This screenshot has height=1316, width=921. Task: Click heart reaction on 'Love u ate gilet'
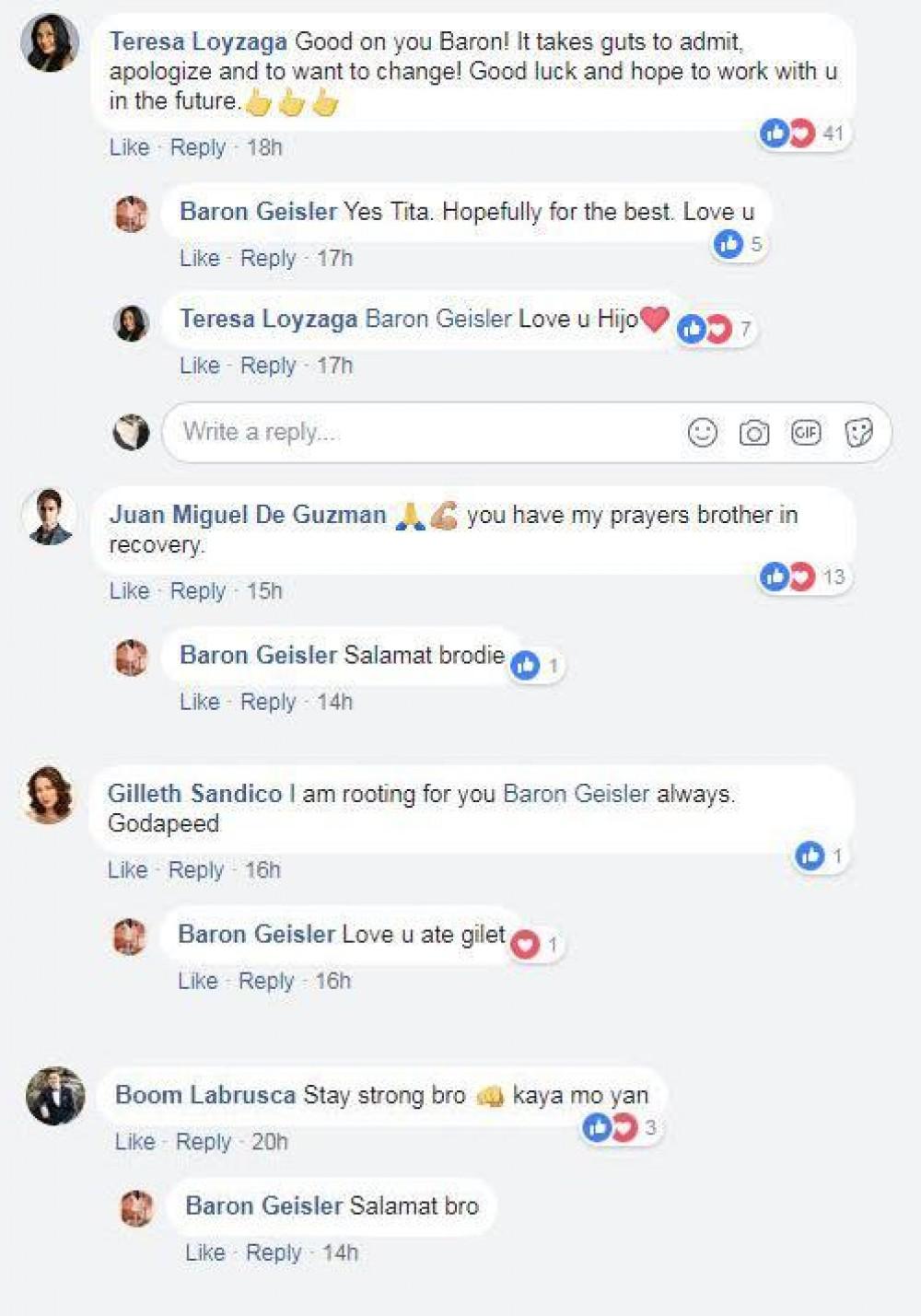[x=525, y=945]
